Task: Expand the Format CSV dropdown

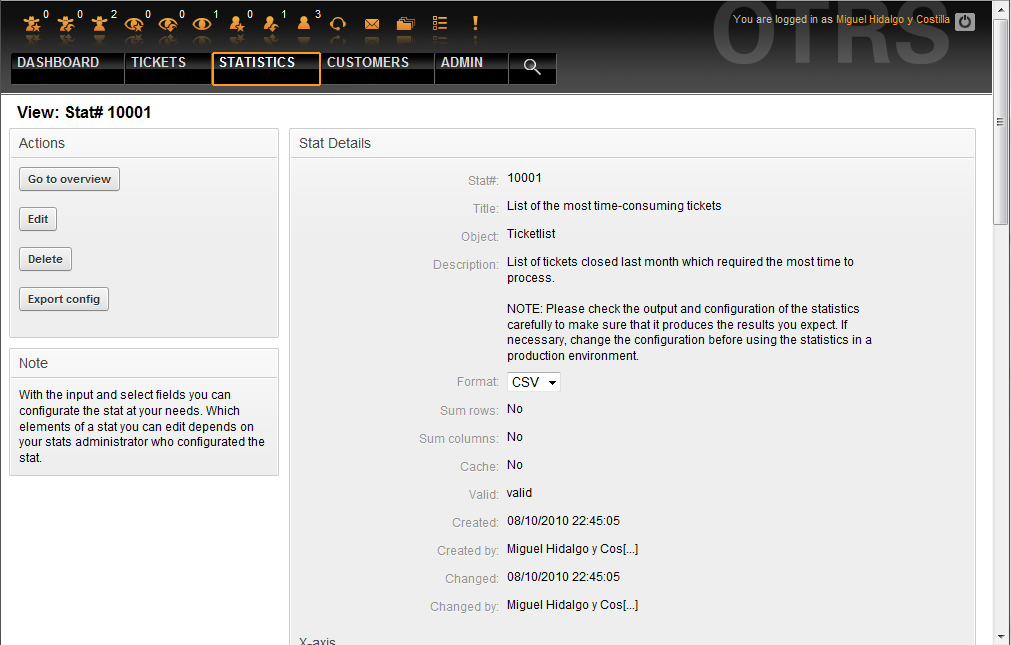Action: pyautogui.click(x=534, y=382)
